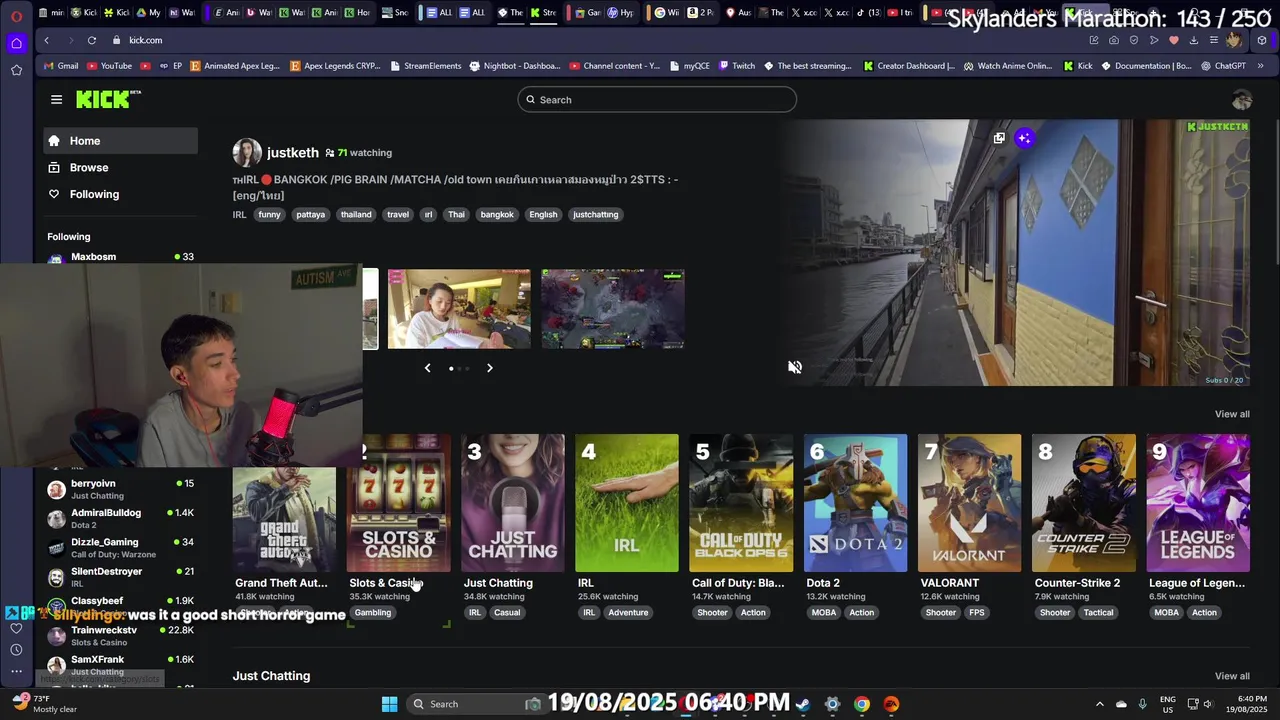The height and width of the screenshot is (720, 1280).
Task: Open Slots & Casino category card
Action: [399, 503]
